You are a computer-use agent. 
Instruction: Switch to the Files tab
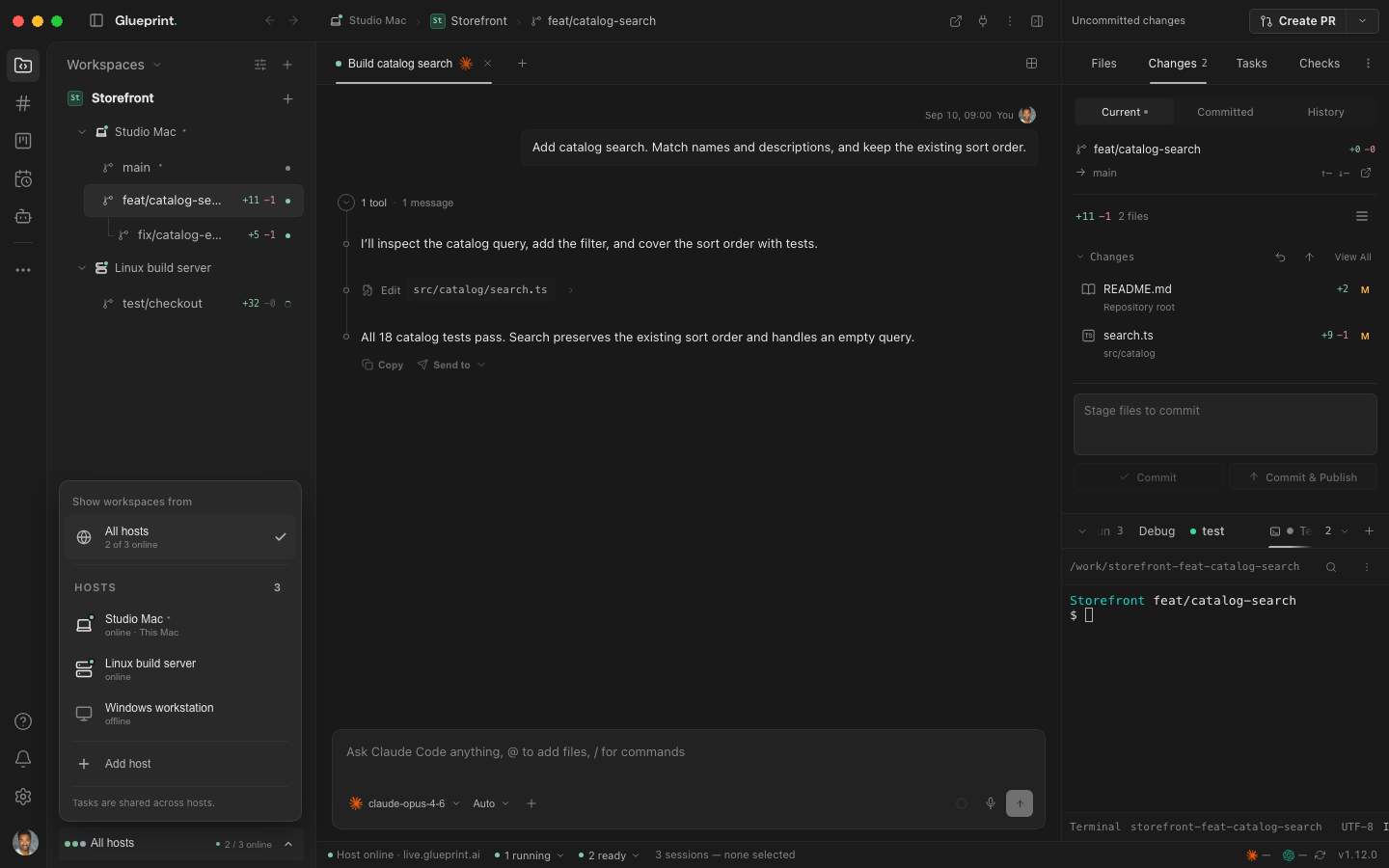(x=1103, y=64)
